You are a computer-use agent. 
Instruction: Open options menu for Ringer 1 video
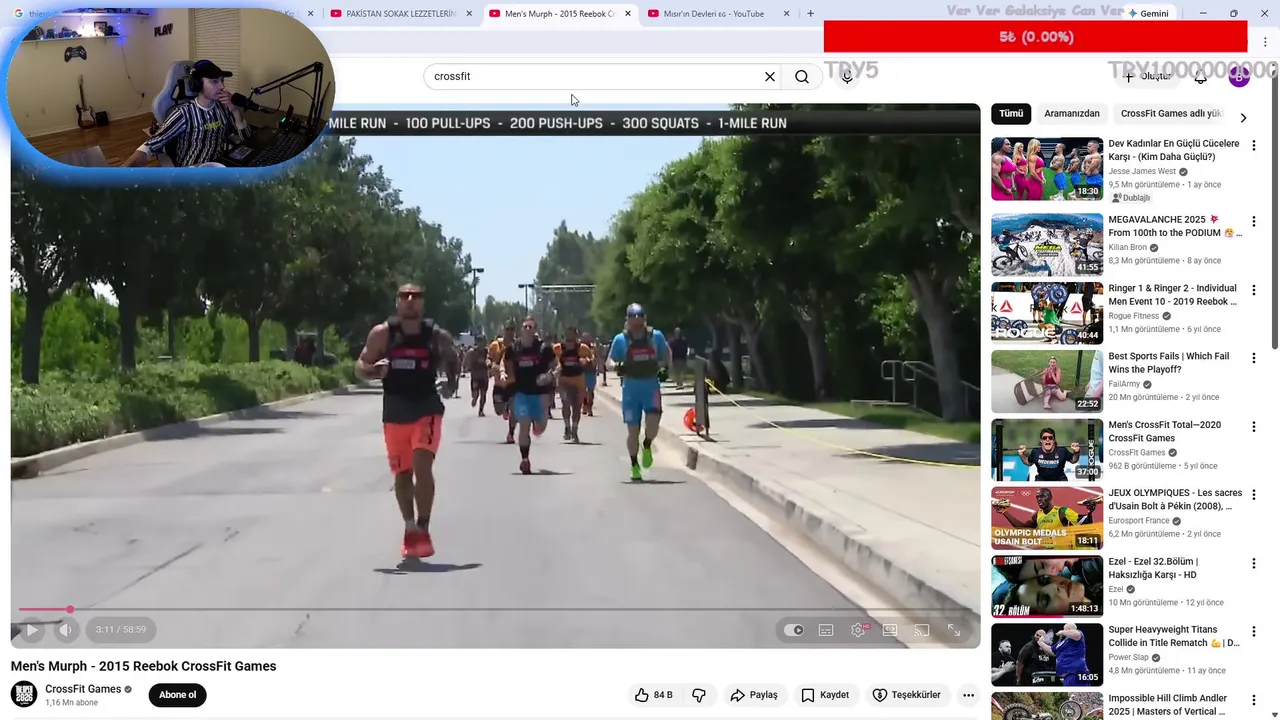1253,290
